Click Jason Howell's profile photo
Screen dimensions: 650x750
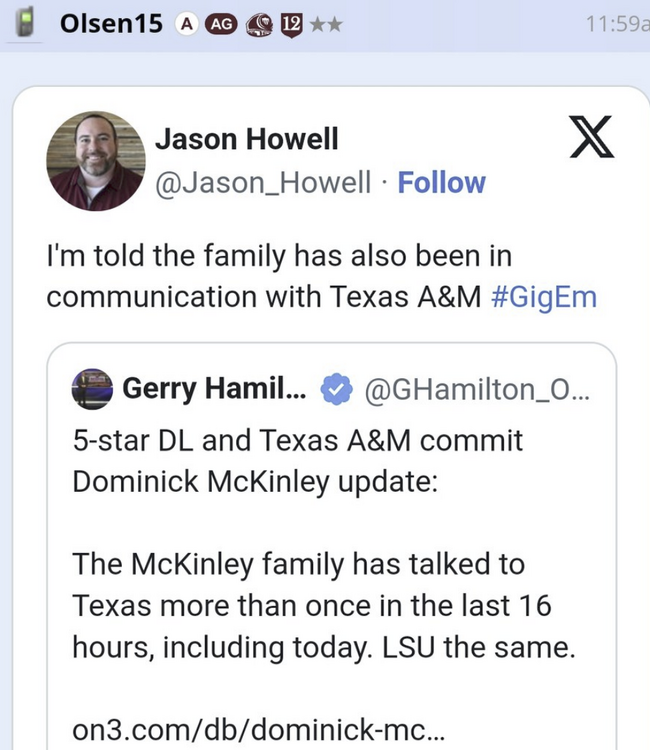pyautogui.click(x=95, y=160)
